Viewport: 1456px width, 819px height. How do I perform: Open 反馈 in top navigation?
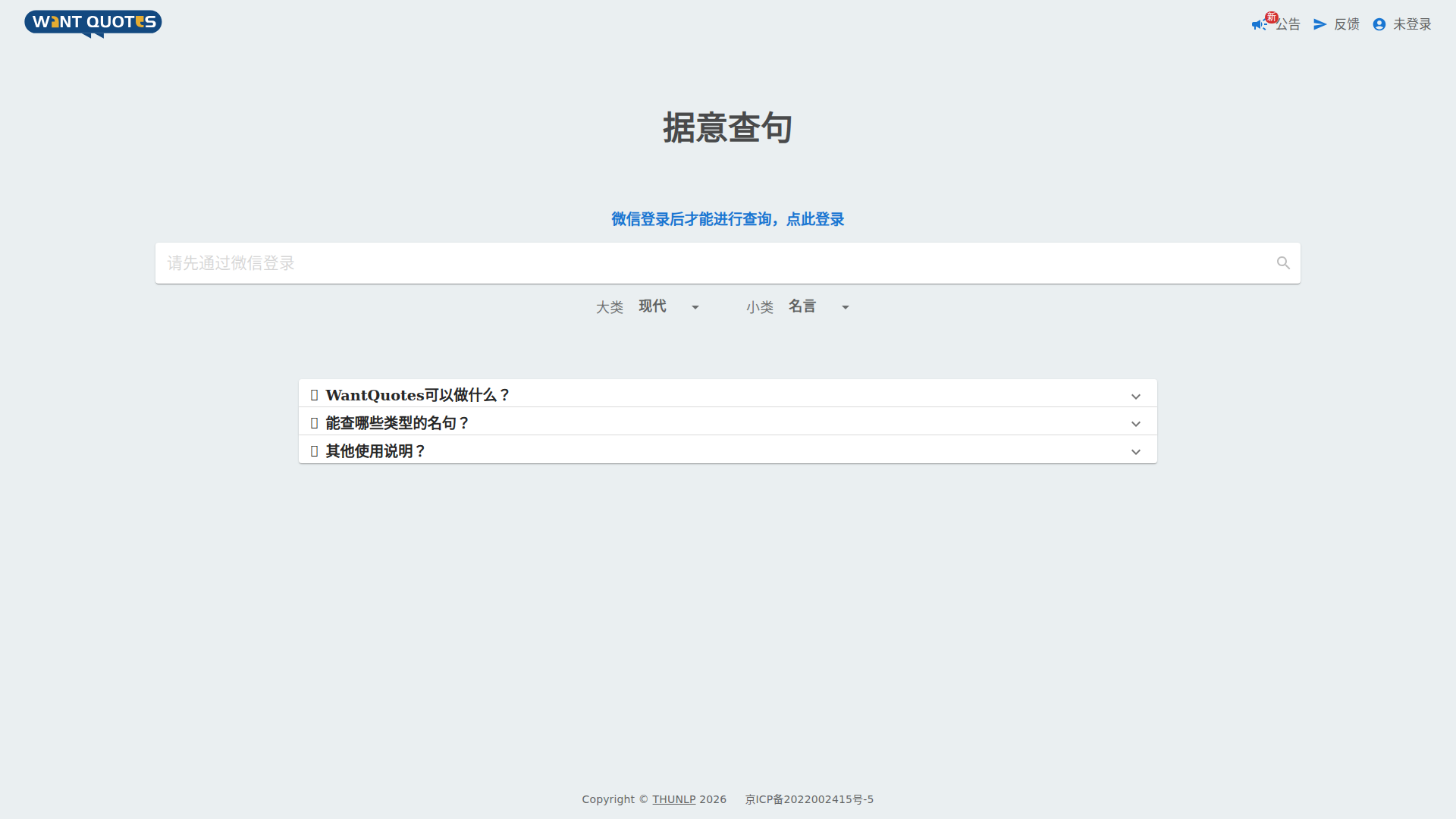coord(1347,24)
